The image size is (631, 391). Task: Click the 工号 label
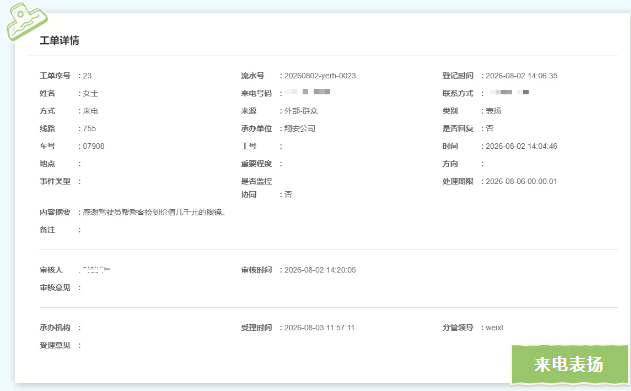(x=248, y=146)
